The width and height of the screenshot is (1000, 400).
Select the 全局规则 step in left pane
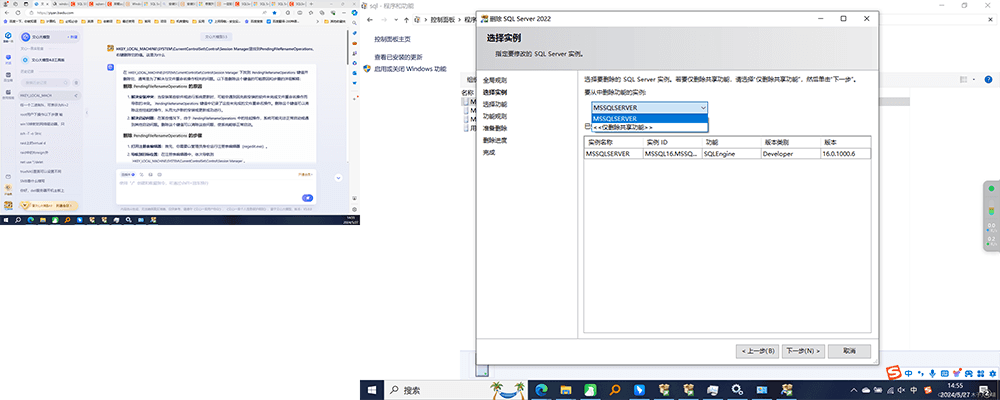(495, 80)
